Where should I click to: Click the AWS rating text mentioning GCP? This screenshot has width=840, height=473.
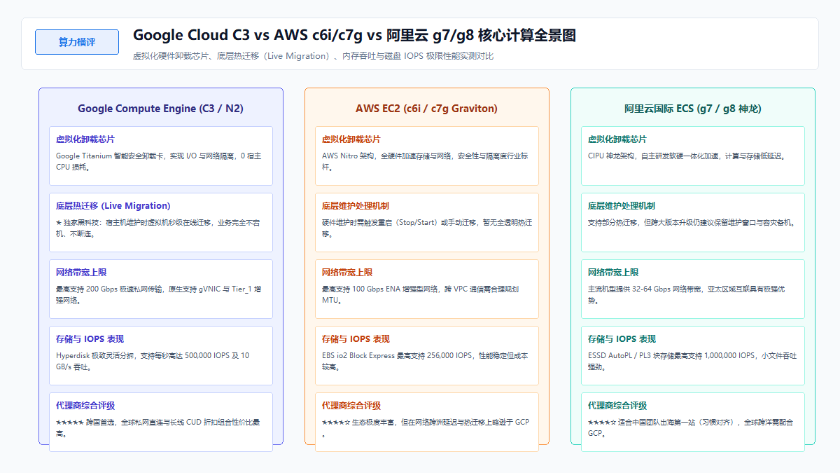click(425, 427)
